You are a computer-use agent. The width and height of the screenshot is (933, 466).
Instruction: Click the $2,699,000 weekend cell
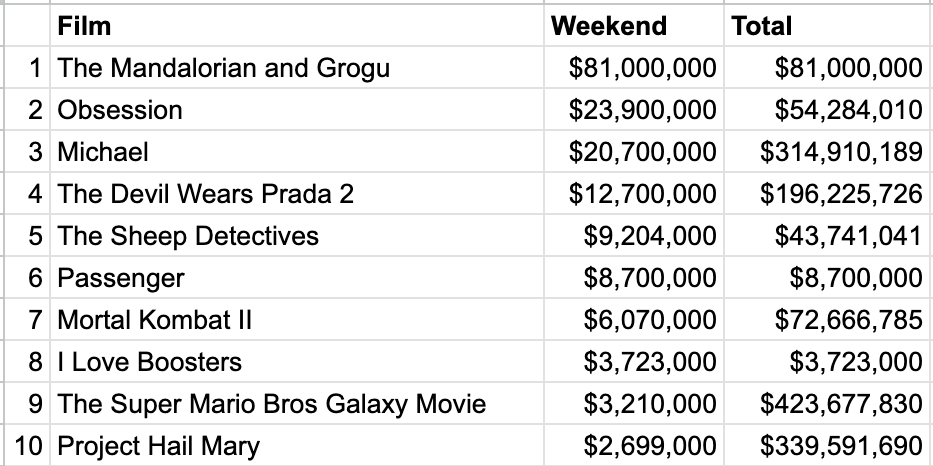[x=634, y=446]
